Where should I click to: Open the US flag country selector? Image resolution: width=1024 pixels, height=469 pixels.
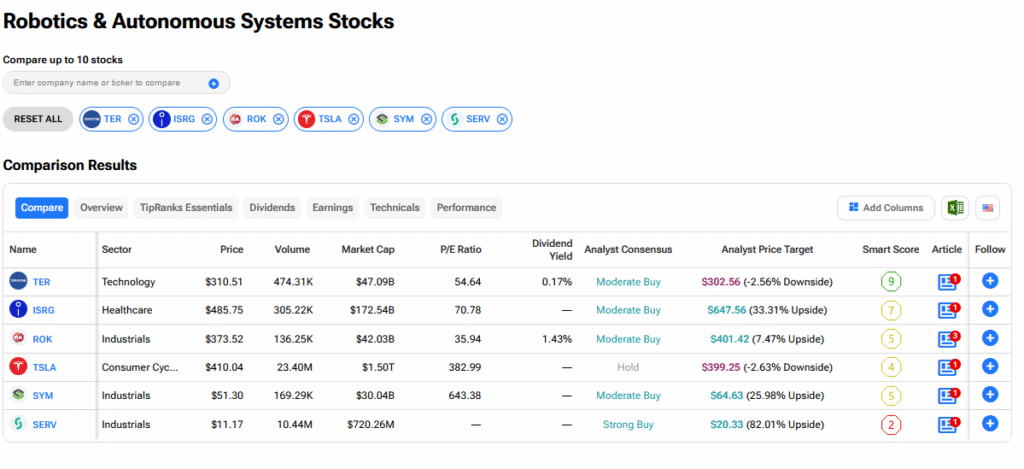(988, 208)
